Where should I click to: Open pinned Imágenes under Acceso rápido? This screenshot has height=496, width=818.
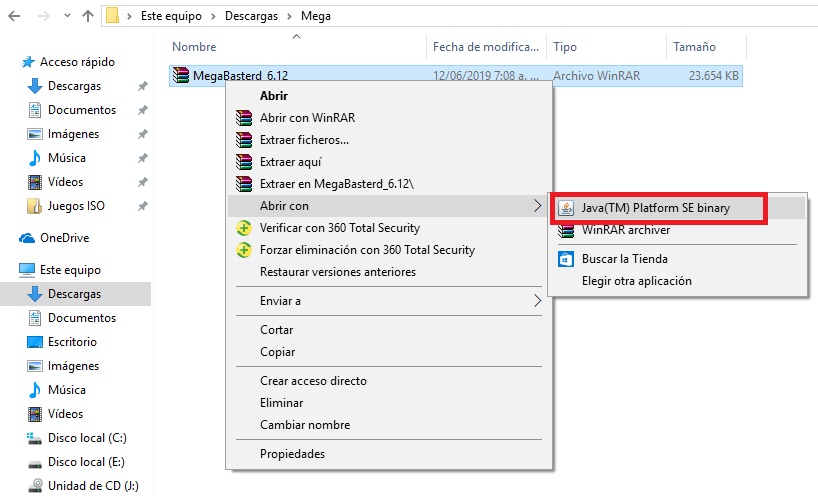(73, 134)
